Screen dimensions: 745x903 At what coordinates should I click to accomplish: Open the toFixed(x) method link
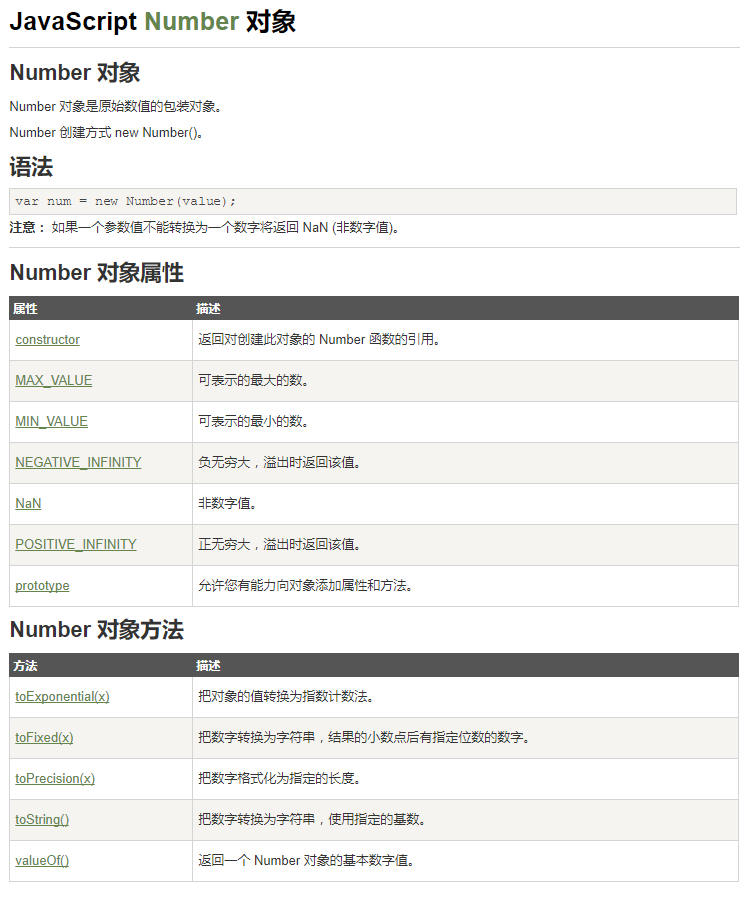click(x=44, y=738)
